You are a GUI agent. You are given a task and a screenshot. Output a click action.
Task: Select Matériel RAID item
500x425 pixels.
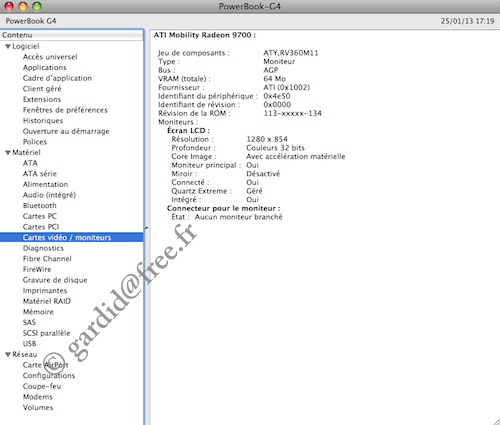[47, 301]
